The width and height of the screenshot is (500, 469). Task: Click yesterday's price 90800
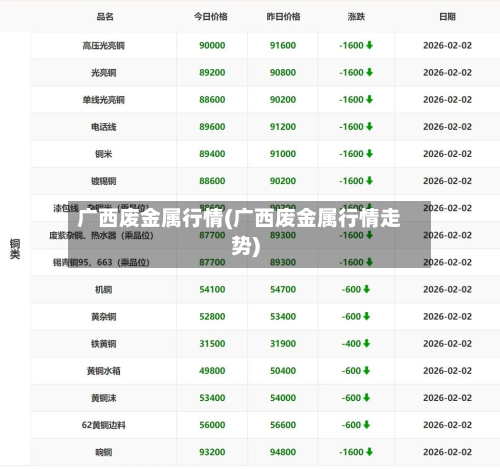click(283, 72)
